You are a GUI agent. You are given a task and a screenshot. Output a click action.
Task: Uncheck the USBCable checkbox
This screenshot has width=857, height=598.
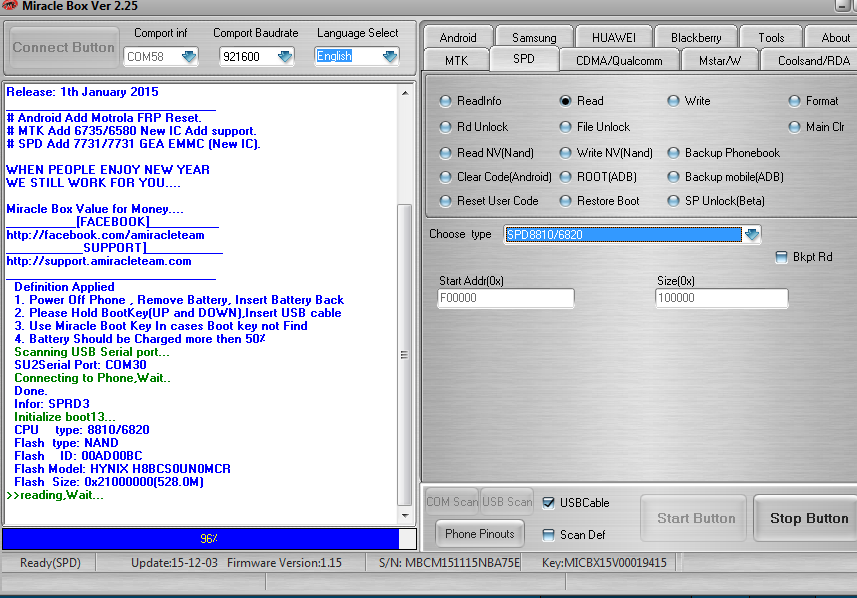(548, 503)
